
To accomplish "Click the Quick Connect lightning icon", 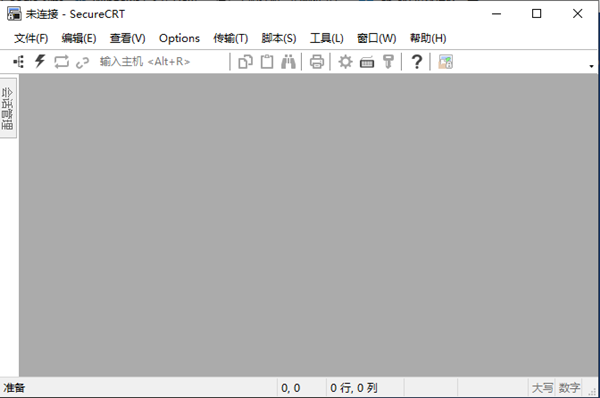I will 40,61.
